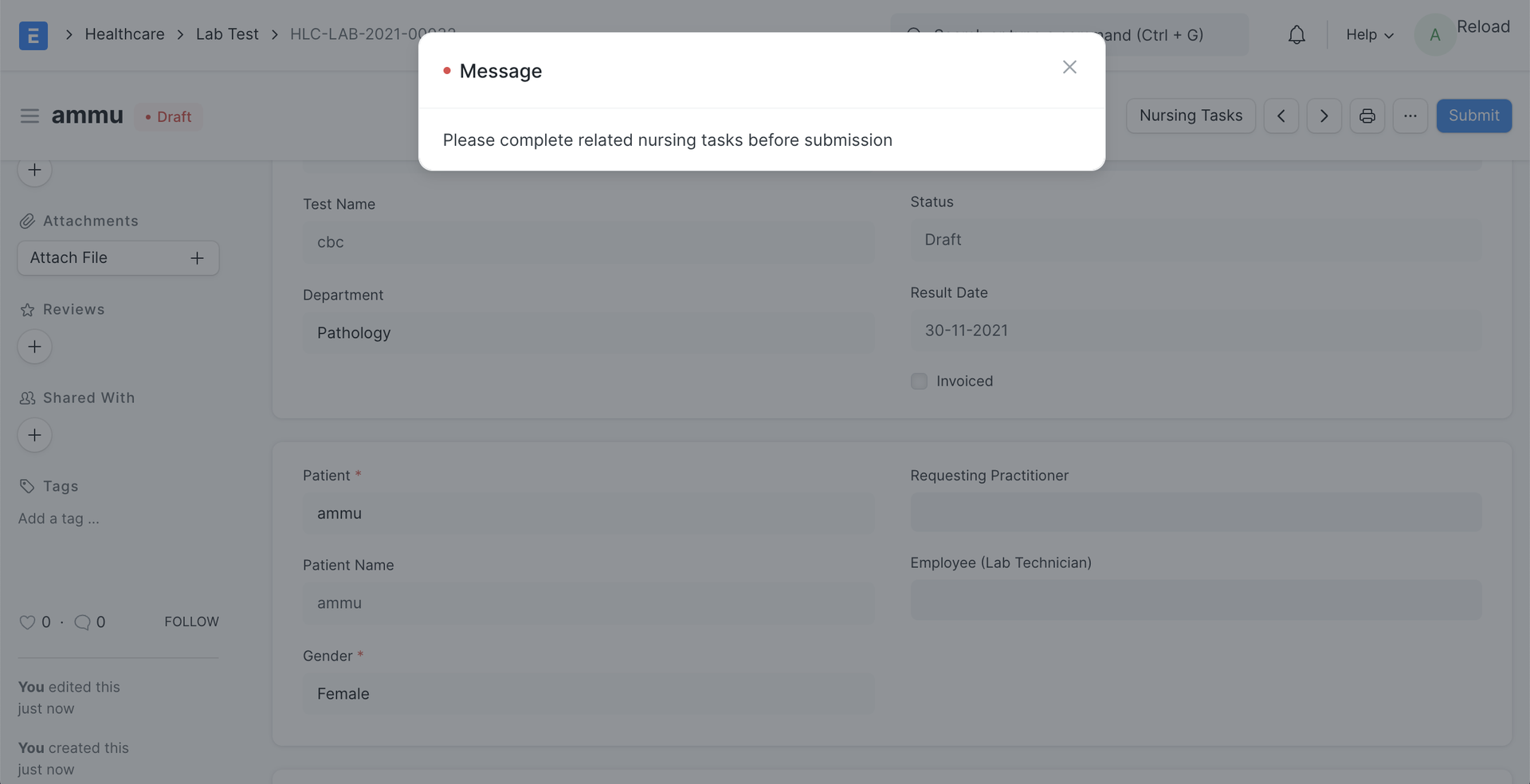This screenshot has width=1530, height=784.
Task: Click the Submit button
Action: (x=1473, y=116)
